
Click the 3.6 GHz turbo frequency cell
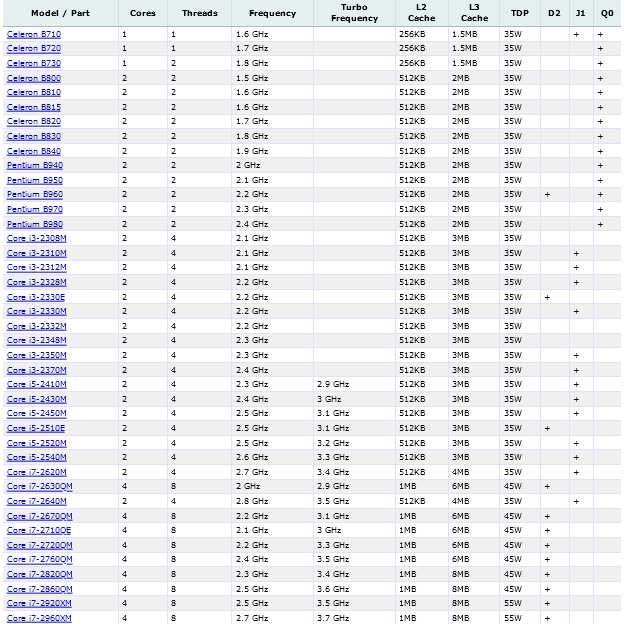333,589
